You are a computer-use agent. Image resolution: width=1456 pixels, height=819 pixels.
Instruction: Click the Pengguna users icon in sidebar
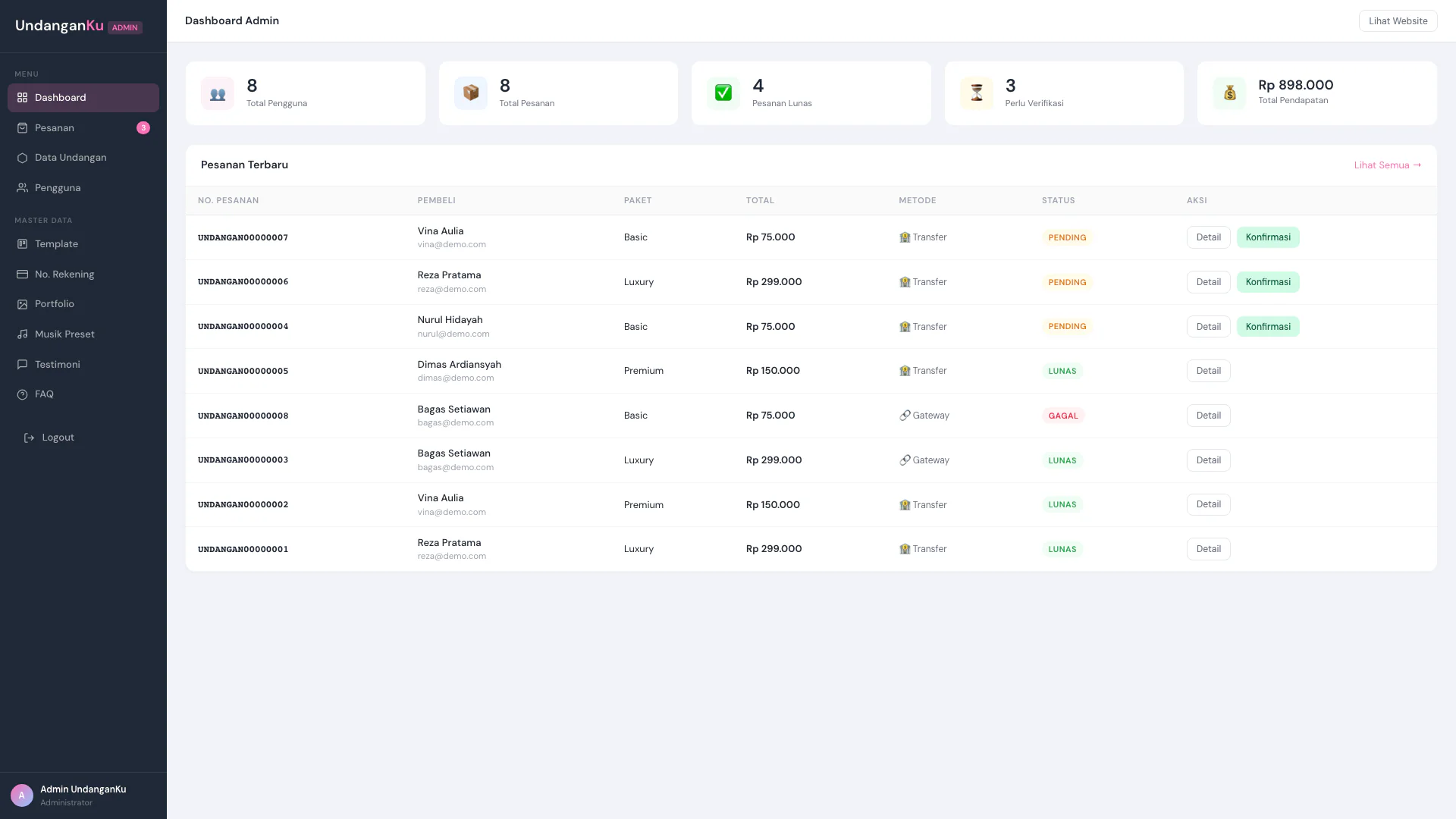point(22,188)
